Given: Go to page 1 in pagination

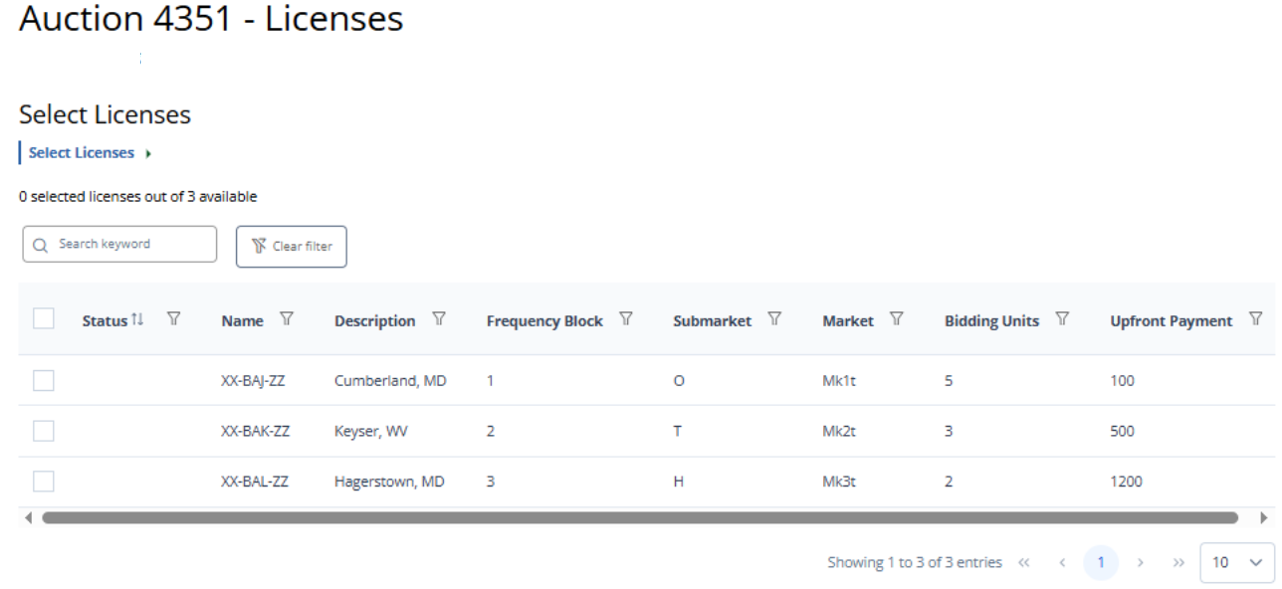Looking at the screenshot, I should click(1101, 563).
